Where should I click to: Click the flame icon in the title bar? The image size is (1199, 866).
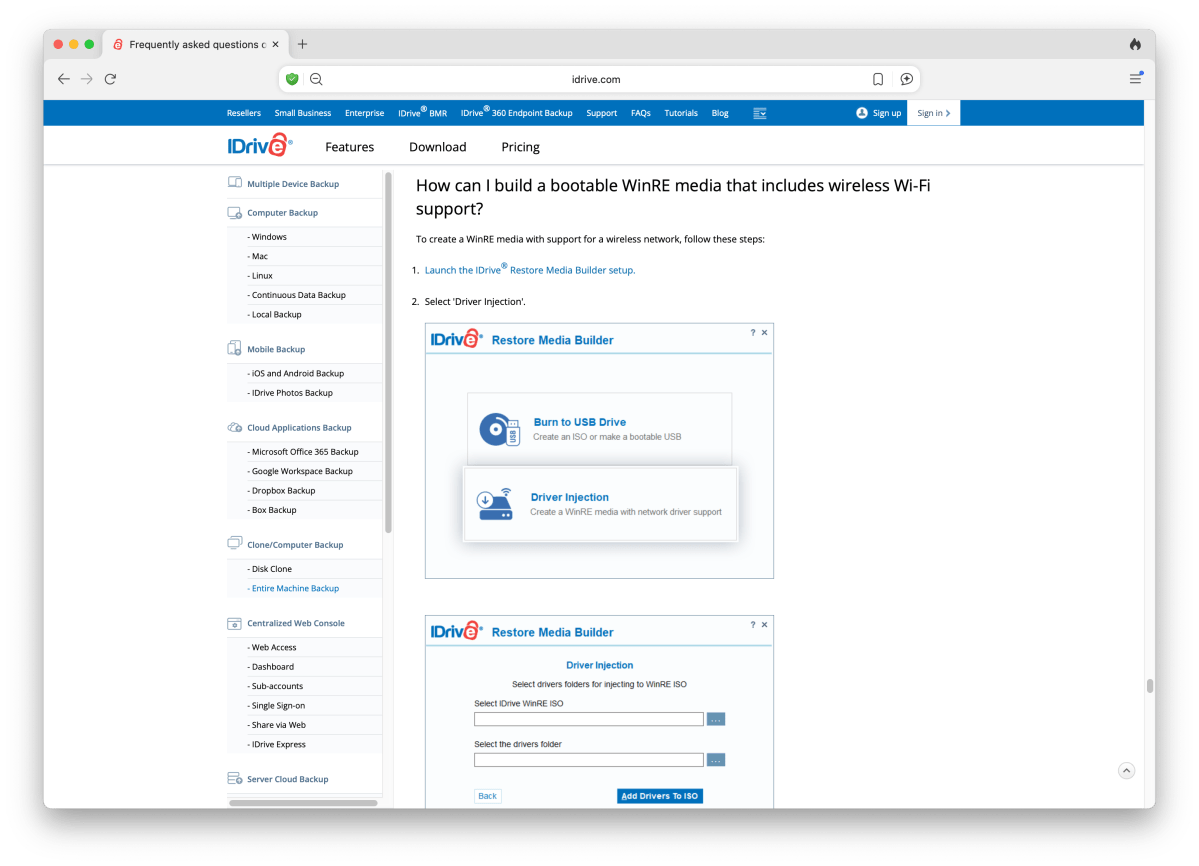coord(1136,44)
